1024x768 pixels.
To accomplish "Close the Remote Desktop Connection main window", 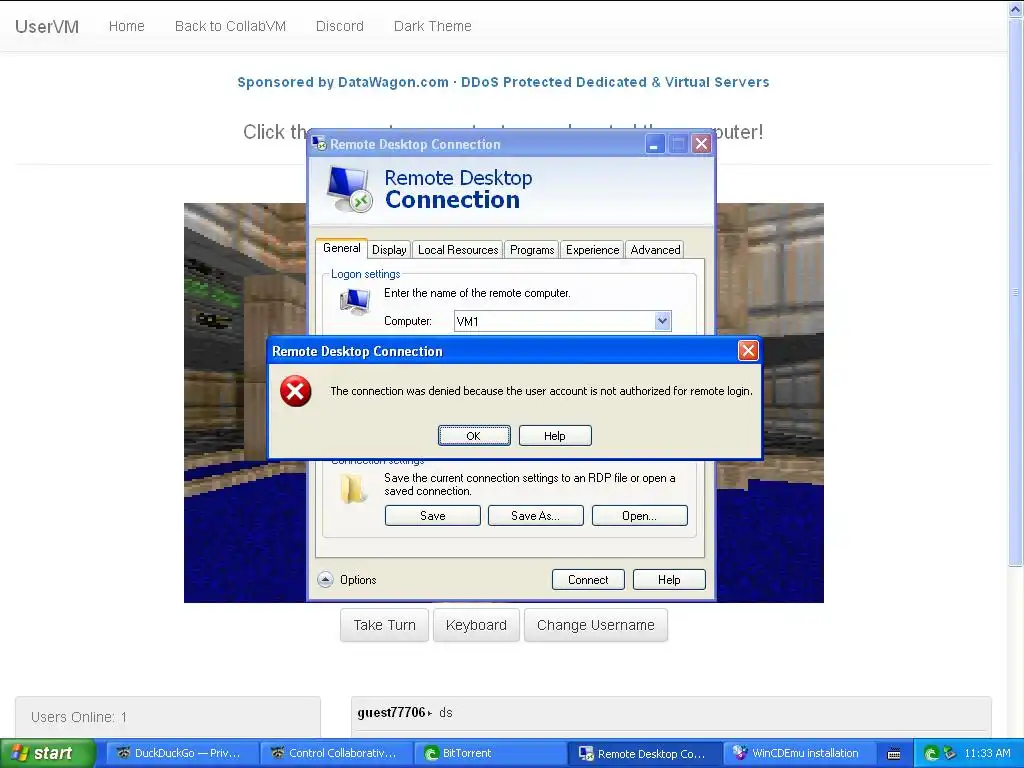I will (x=701, y=144).
